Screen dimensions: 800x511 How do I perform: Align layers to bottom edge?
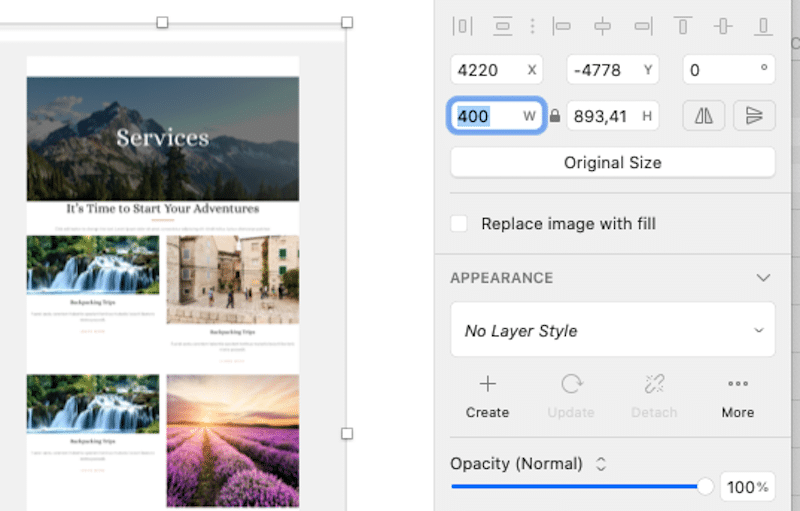coord(763,26)
